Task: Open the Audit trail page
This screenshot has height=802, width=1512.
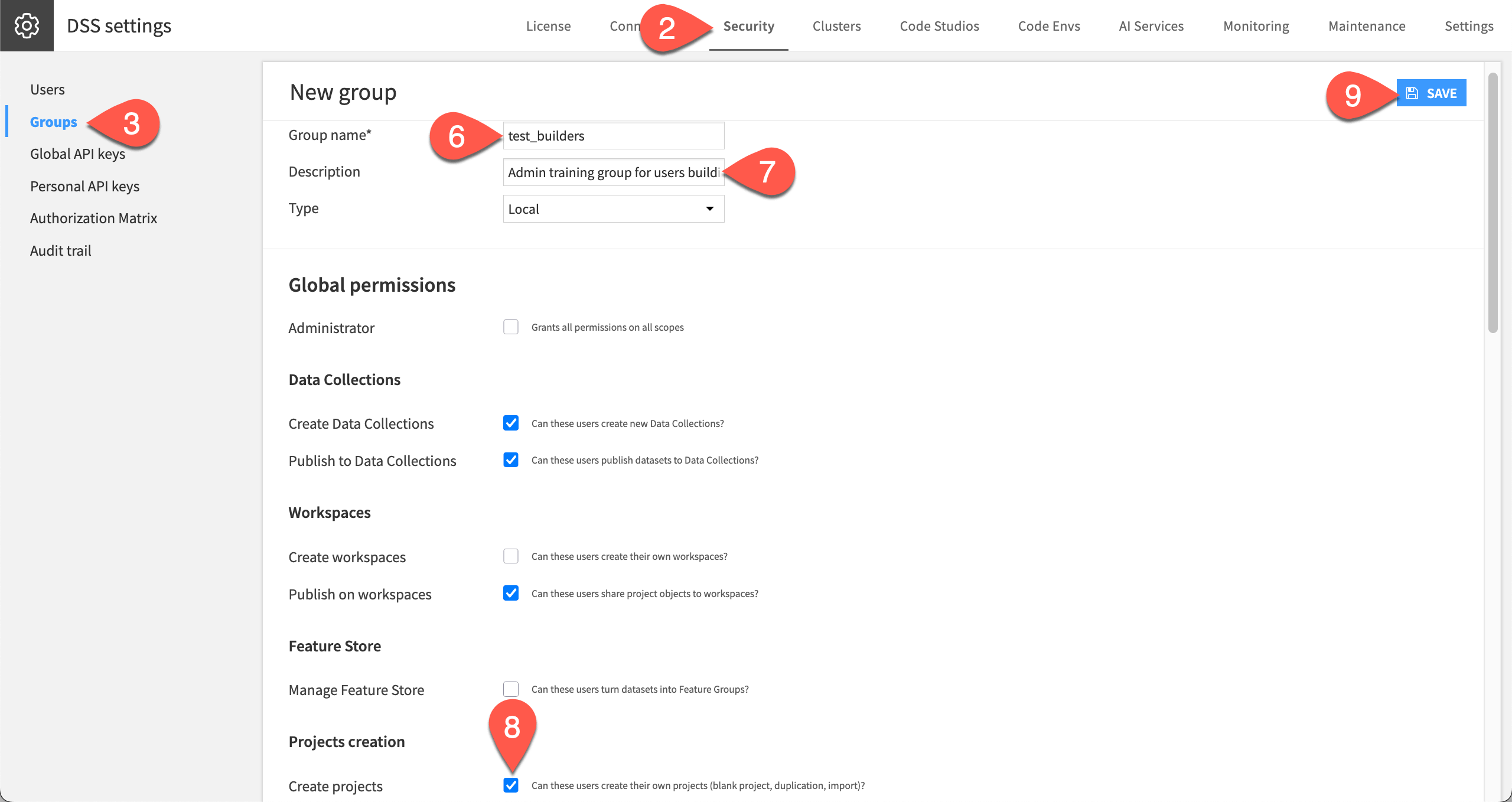Action: click(60, 250)
